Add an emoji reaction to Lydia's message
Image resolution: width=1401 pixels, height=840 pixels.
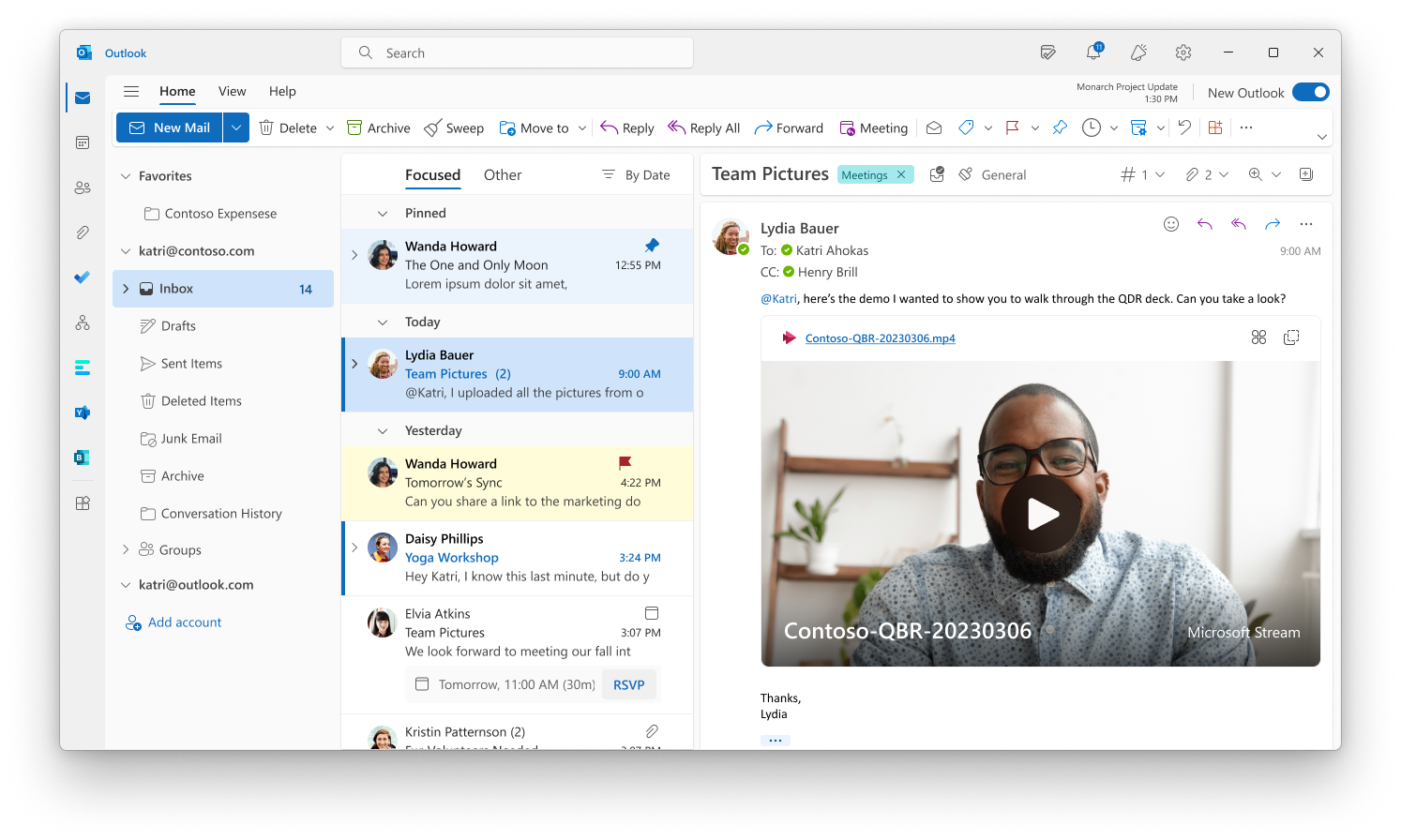[x=1171, y=224]
